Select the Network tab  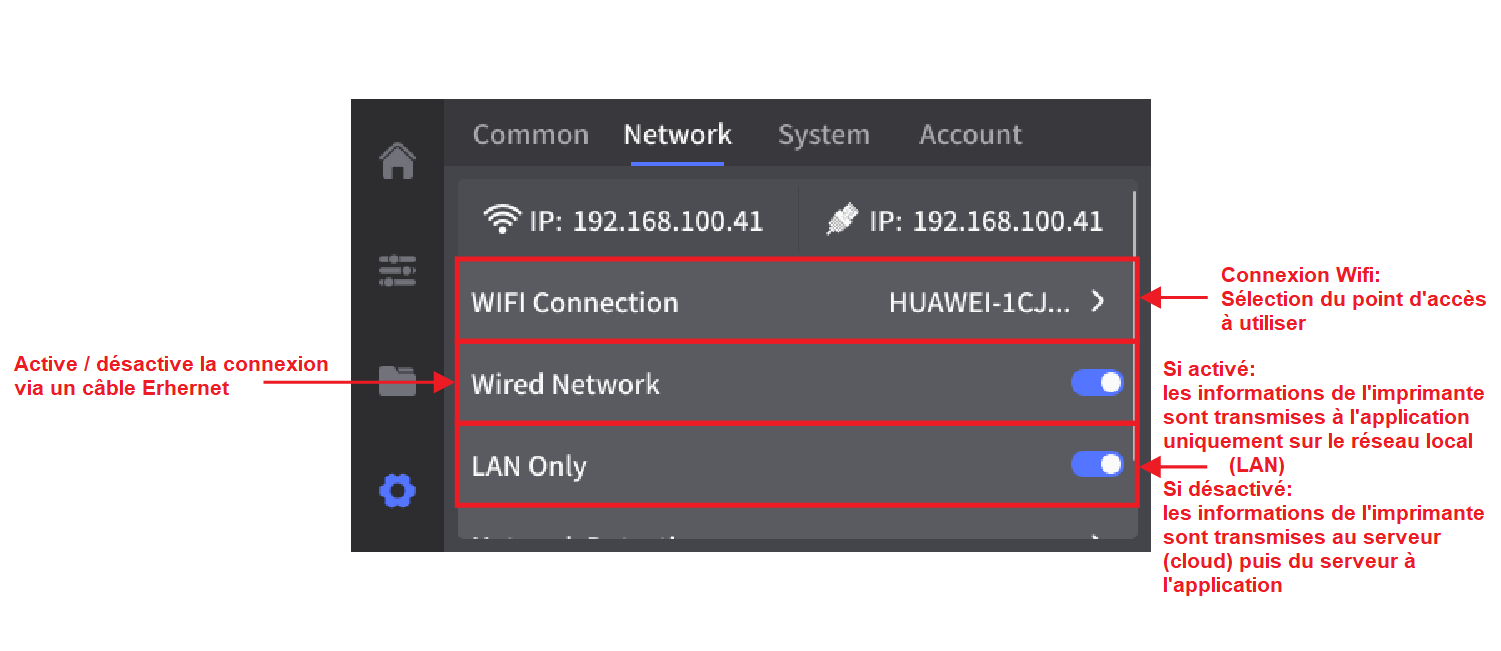click(x=677, y=135)
